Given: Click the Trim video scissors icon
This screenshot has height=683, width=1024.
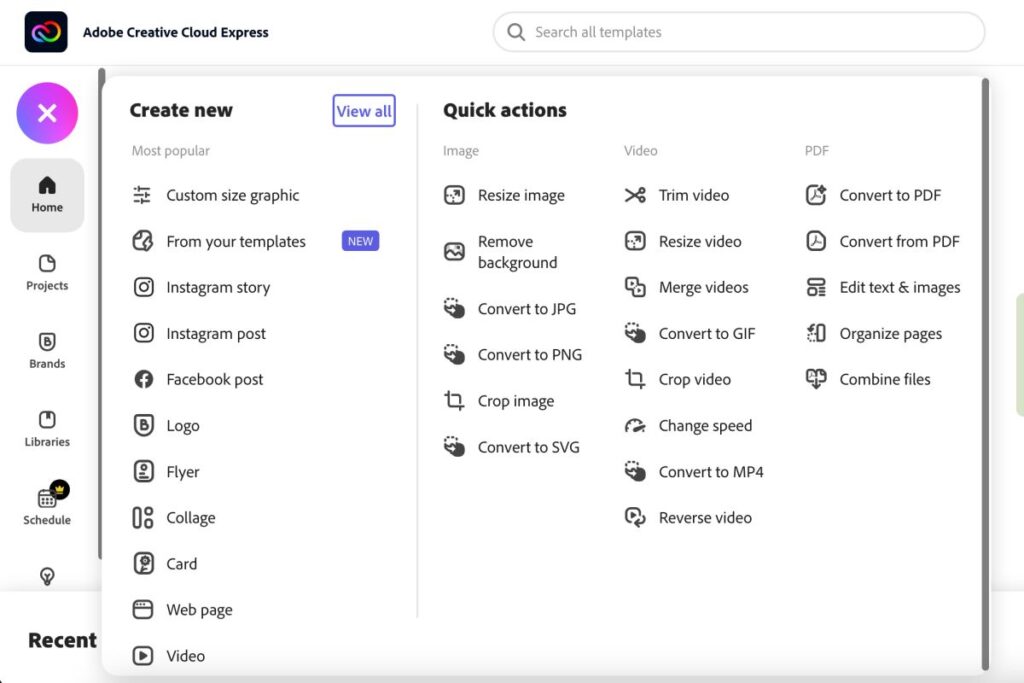Looking at the screenshot, I should [635, 195].
